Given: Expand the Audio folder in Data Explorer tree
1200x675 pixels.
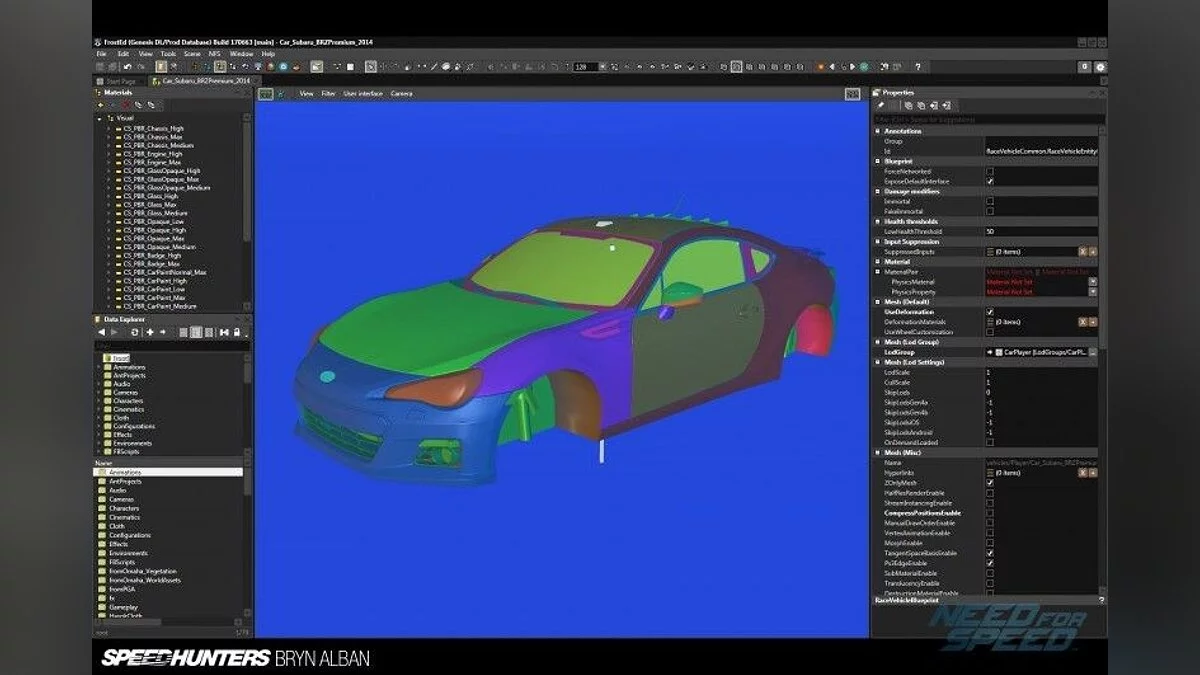Looking at the screenshot, I should coord(99,384).
